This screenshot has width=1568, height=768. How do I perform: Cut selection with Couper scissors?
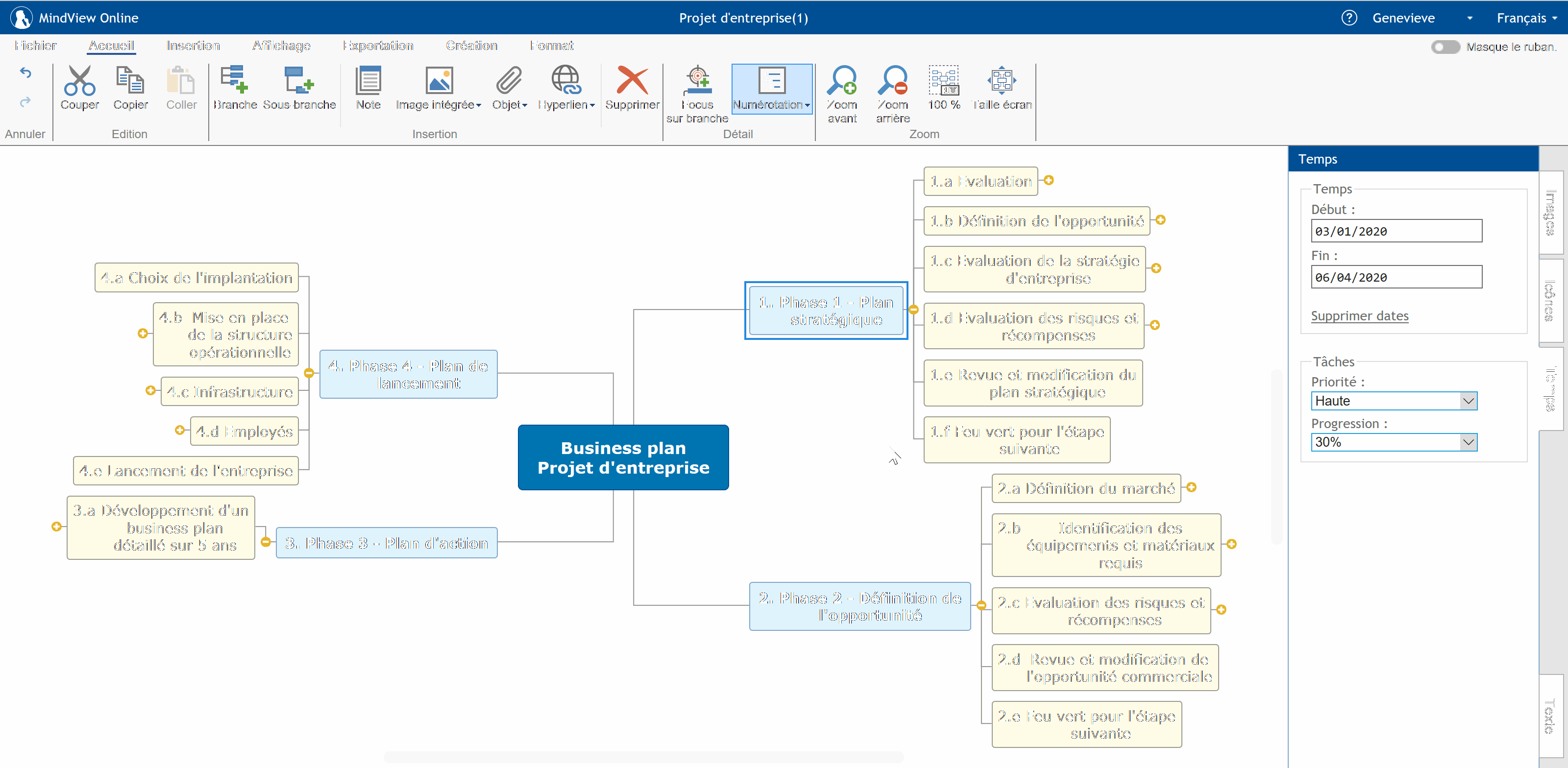[x=80, y=88]
